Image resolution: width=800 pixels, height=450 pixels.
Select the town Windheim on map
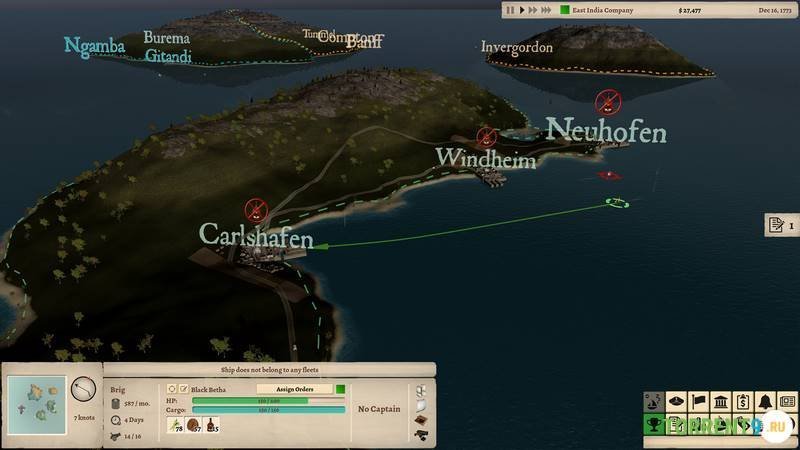[x=485, y=159]
